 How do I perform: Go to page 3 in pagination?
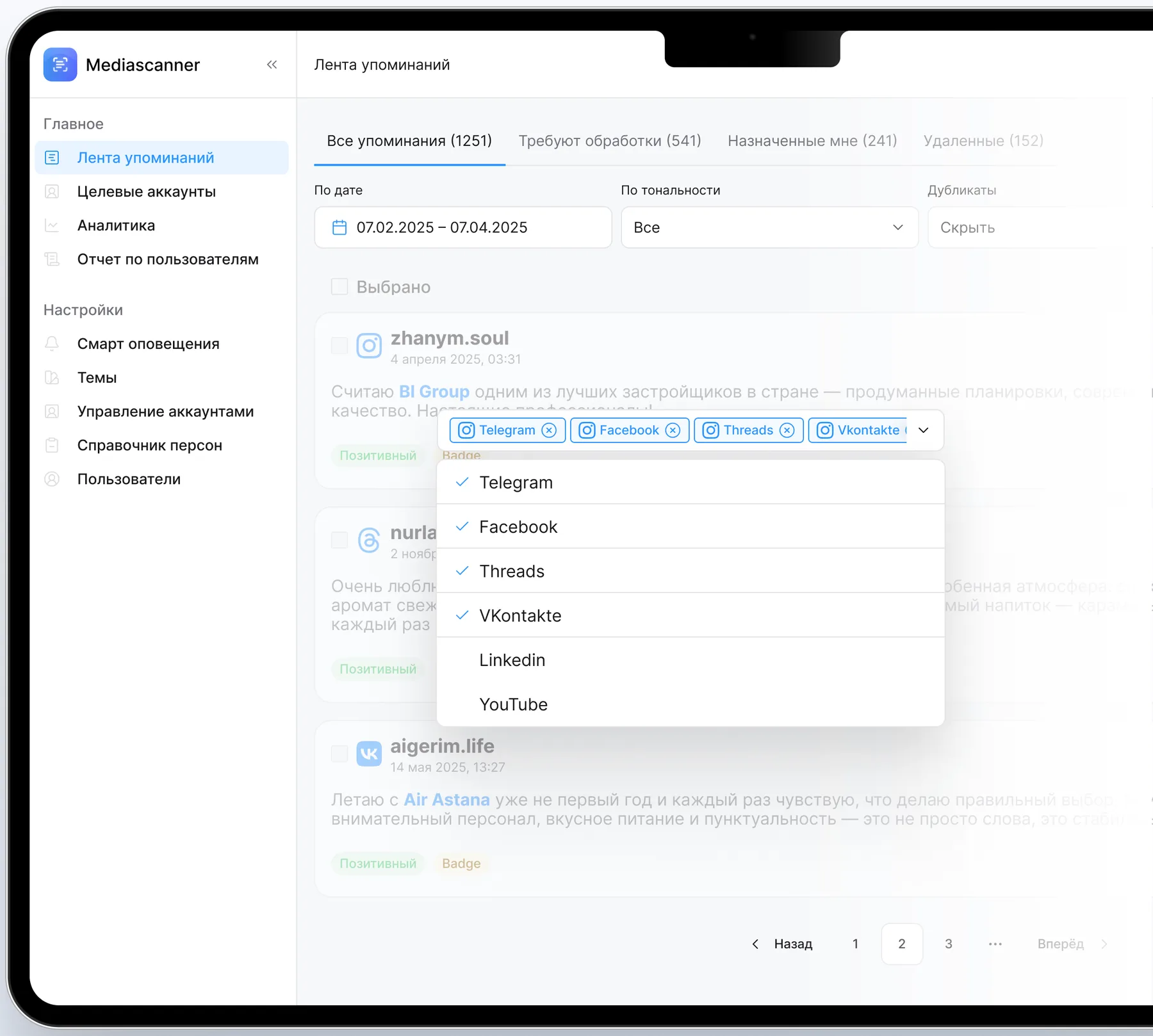(x=949, y=944)
